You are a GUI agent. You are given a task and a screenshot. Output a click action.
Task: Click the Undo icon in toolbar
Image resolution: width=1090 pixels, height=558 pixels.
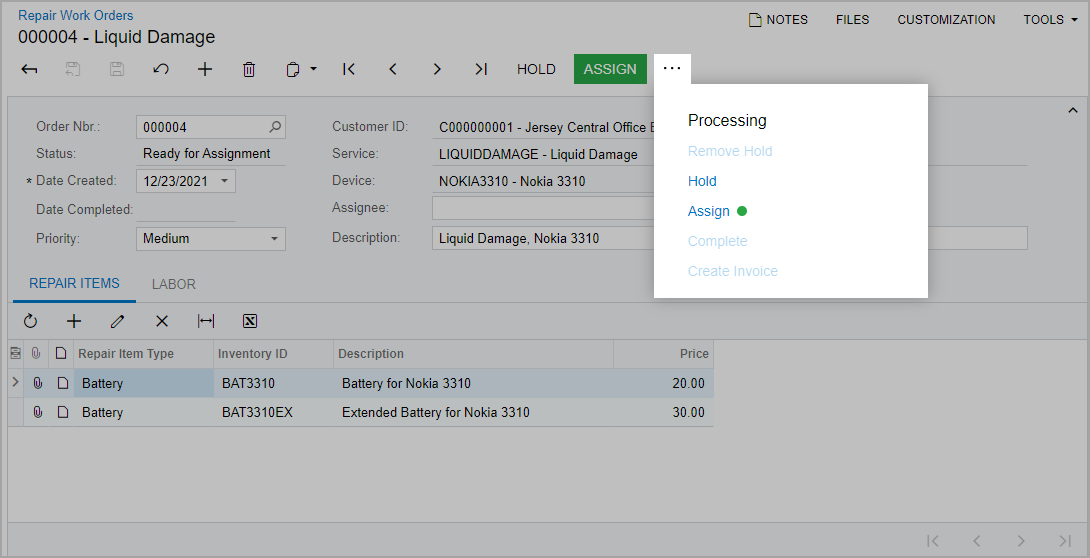[160, 69]
